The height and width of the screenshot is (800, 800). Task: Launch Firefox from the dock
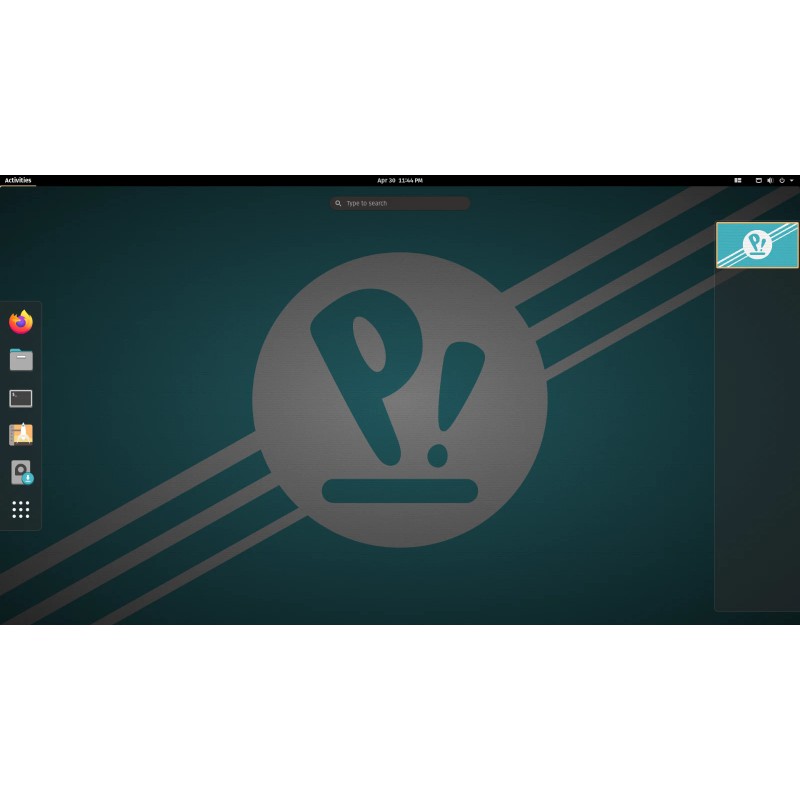[21, 322]
